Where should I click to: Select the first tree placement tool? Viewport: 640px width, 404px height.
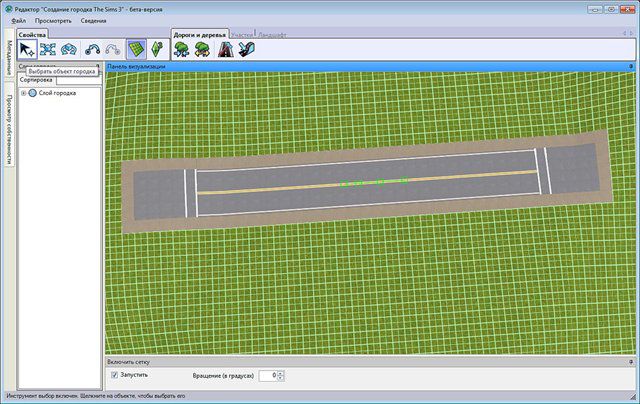[x=182, y=49]
